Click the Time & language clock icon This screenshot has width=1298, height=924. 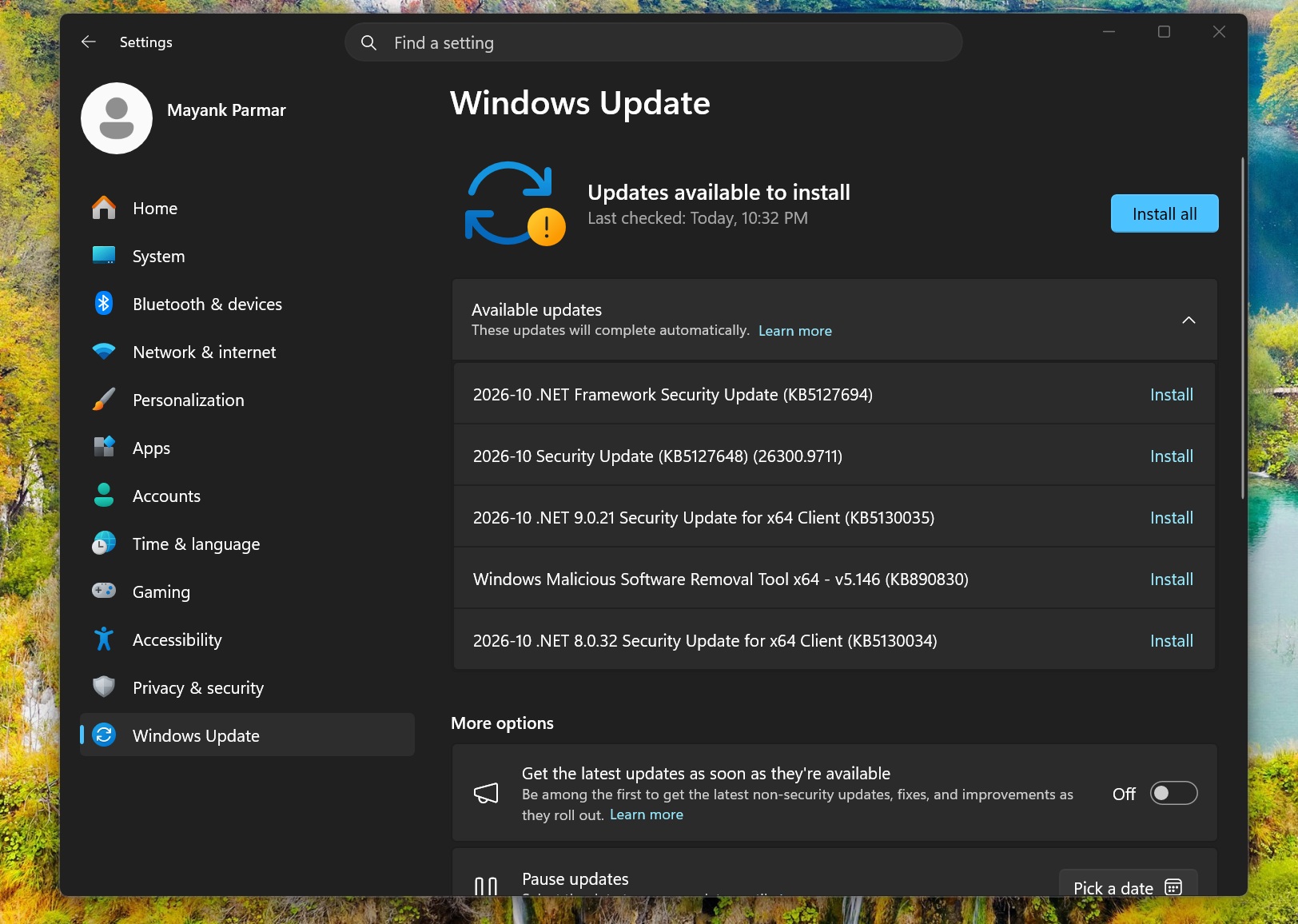click(x=104, y=544)
